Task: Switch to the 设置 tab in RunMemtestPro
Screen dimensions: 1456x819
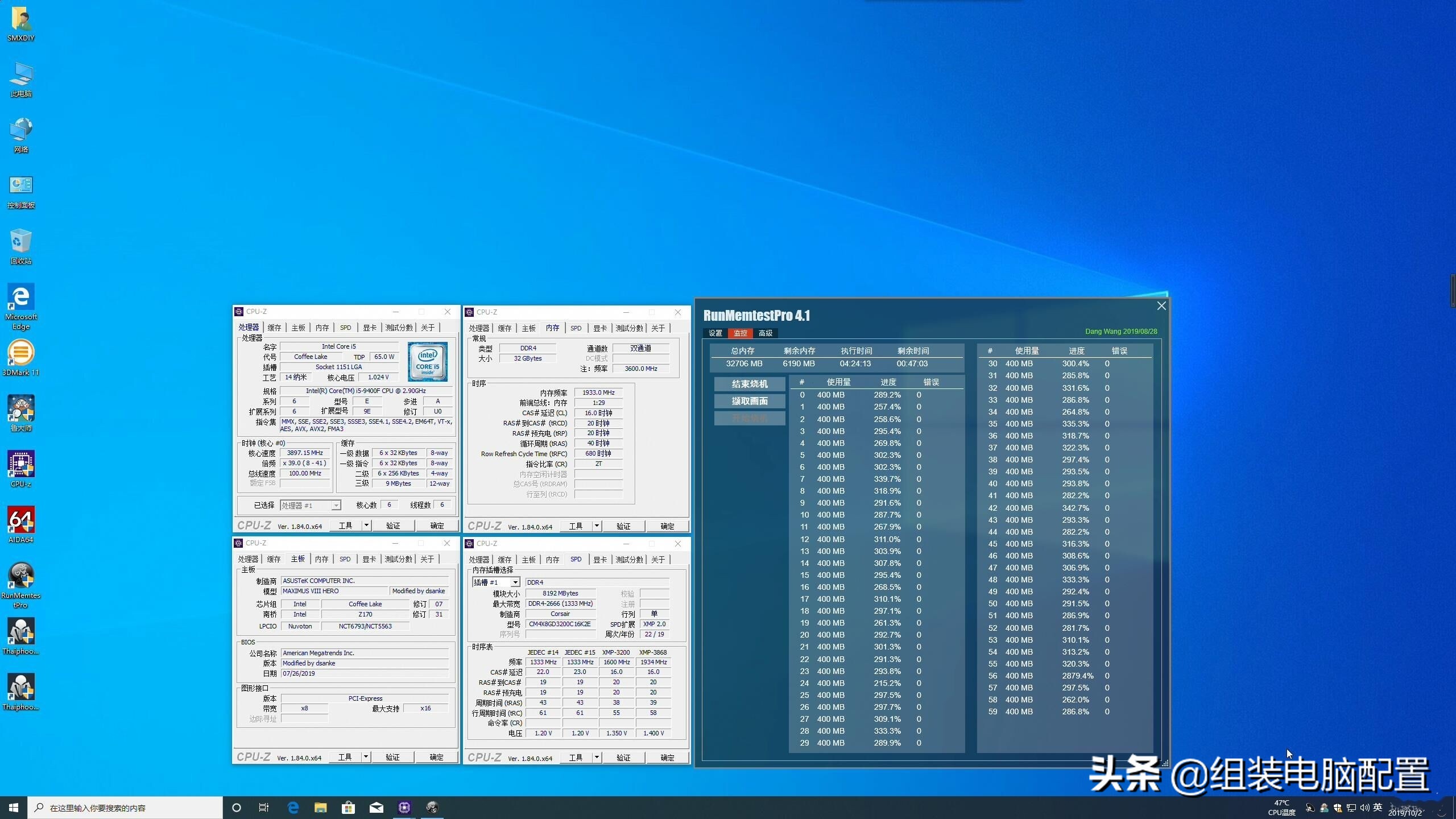Action: pyautogui.click(x=715, y=333)
